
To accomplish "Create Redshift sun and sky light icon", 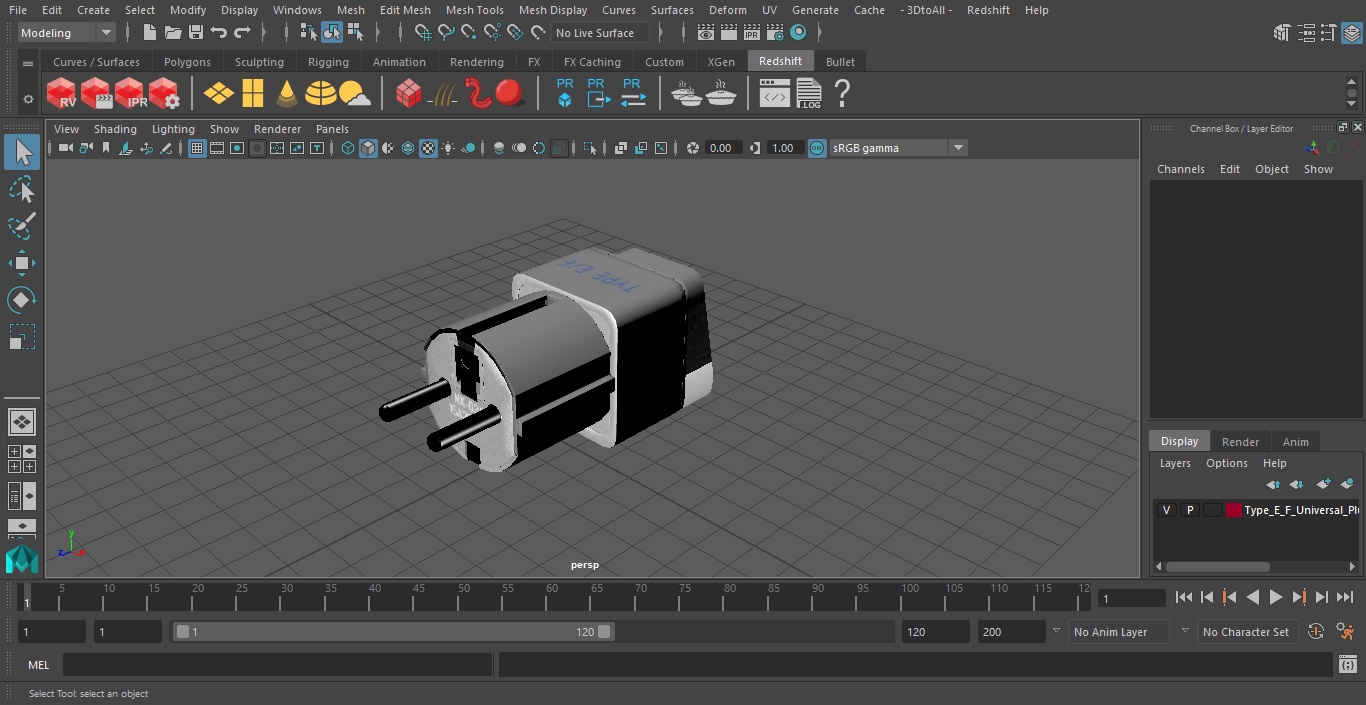I will pos(354,94).
